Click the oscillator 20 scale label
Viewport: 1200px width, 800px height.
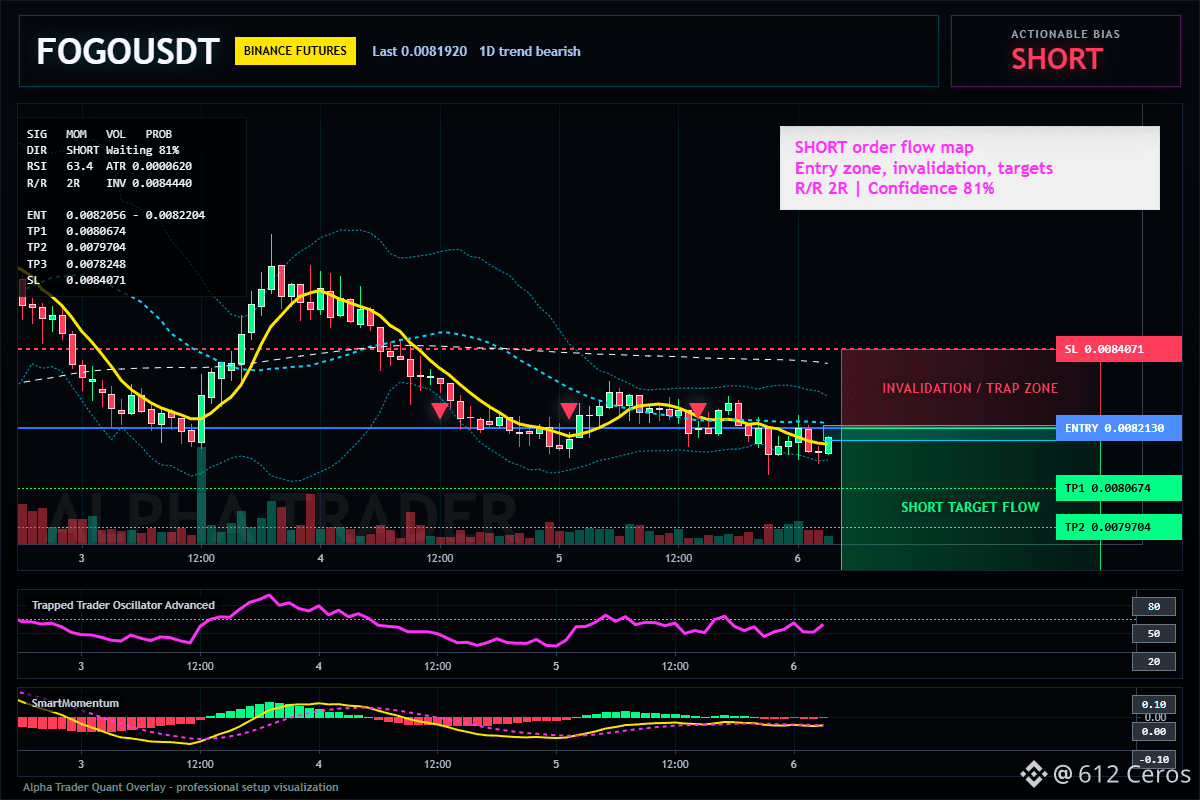[1153, 661]
